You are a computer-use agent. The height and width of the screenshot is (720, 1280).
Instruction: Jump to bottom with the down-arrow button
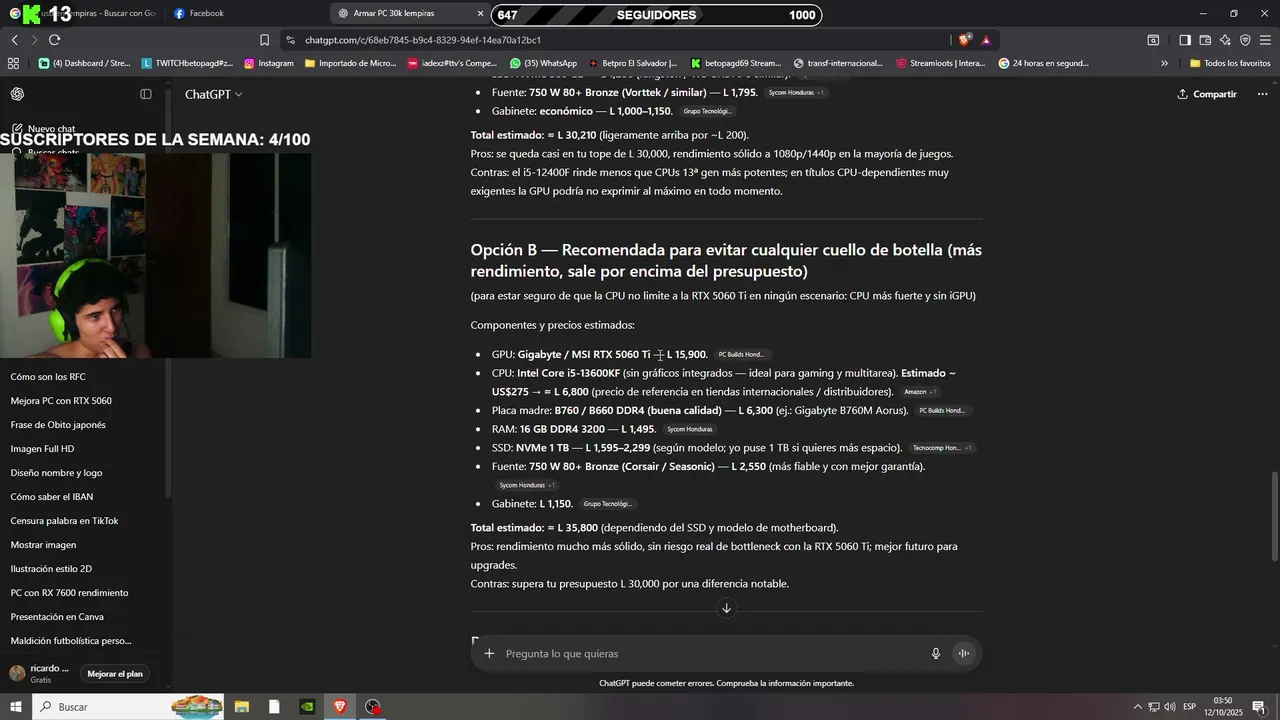coord(726,608)
